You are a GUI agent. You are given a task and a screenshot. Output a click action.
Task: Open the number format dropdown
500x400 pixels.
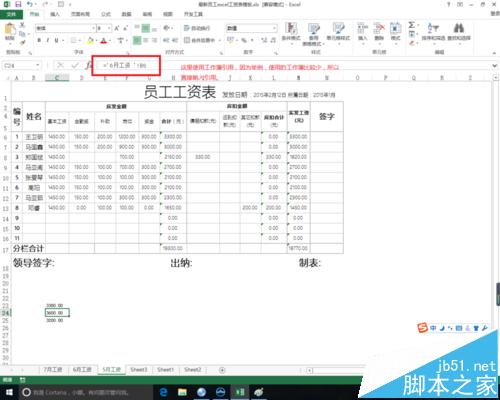(274, 28)
